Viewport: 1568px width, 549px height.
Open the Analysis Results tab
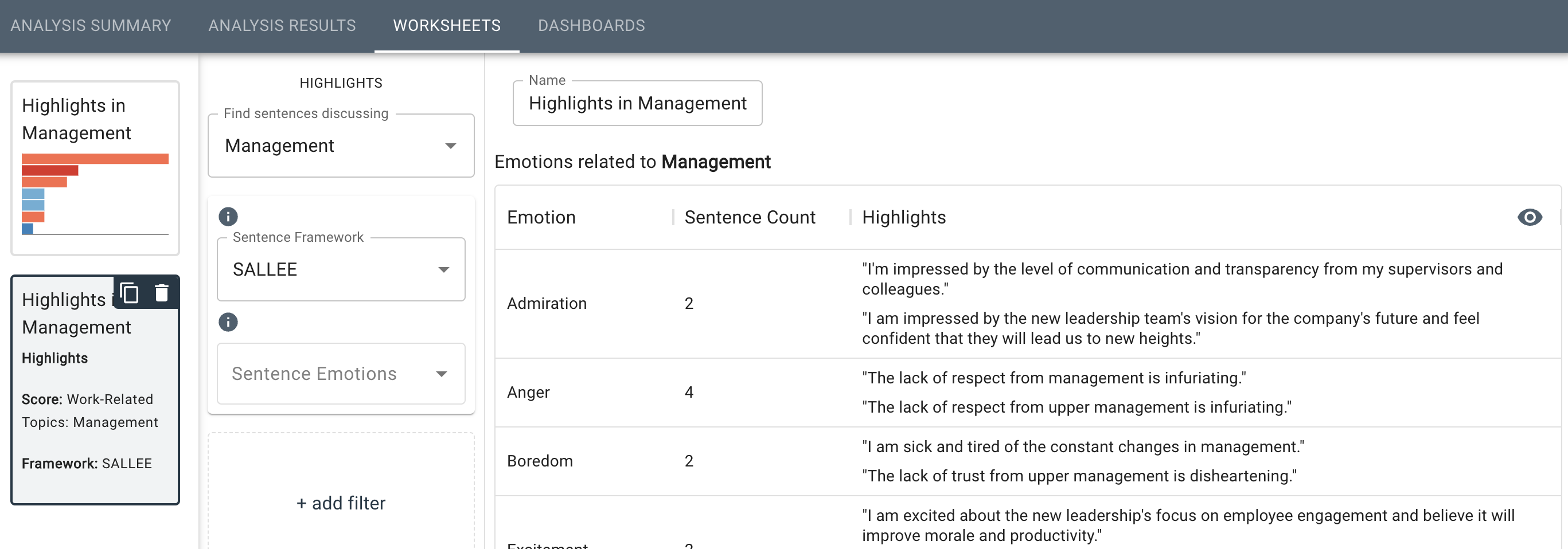(x=282, y=26)
